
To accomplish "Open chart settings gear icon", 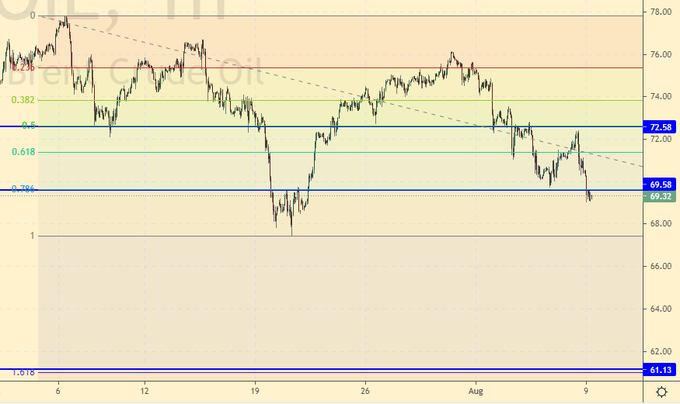I will (x=661, y=391).
